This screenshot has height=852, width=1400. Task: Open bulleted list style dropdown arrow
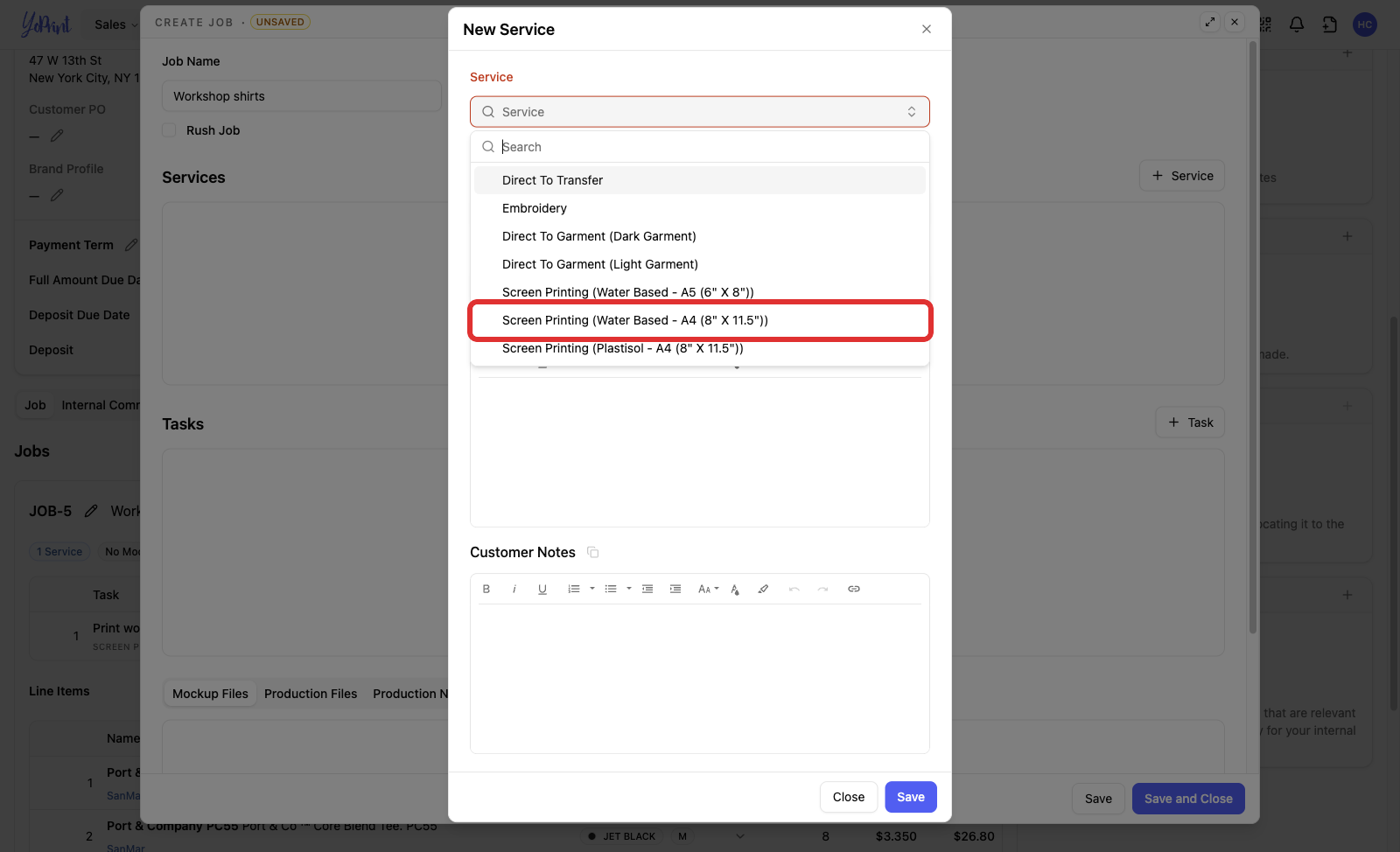click(x=629, y=589)
